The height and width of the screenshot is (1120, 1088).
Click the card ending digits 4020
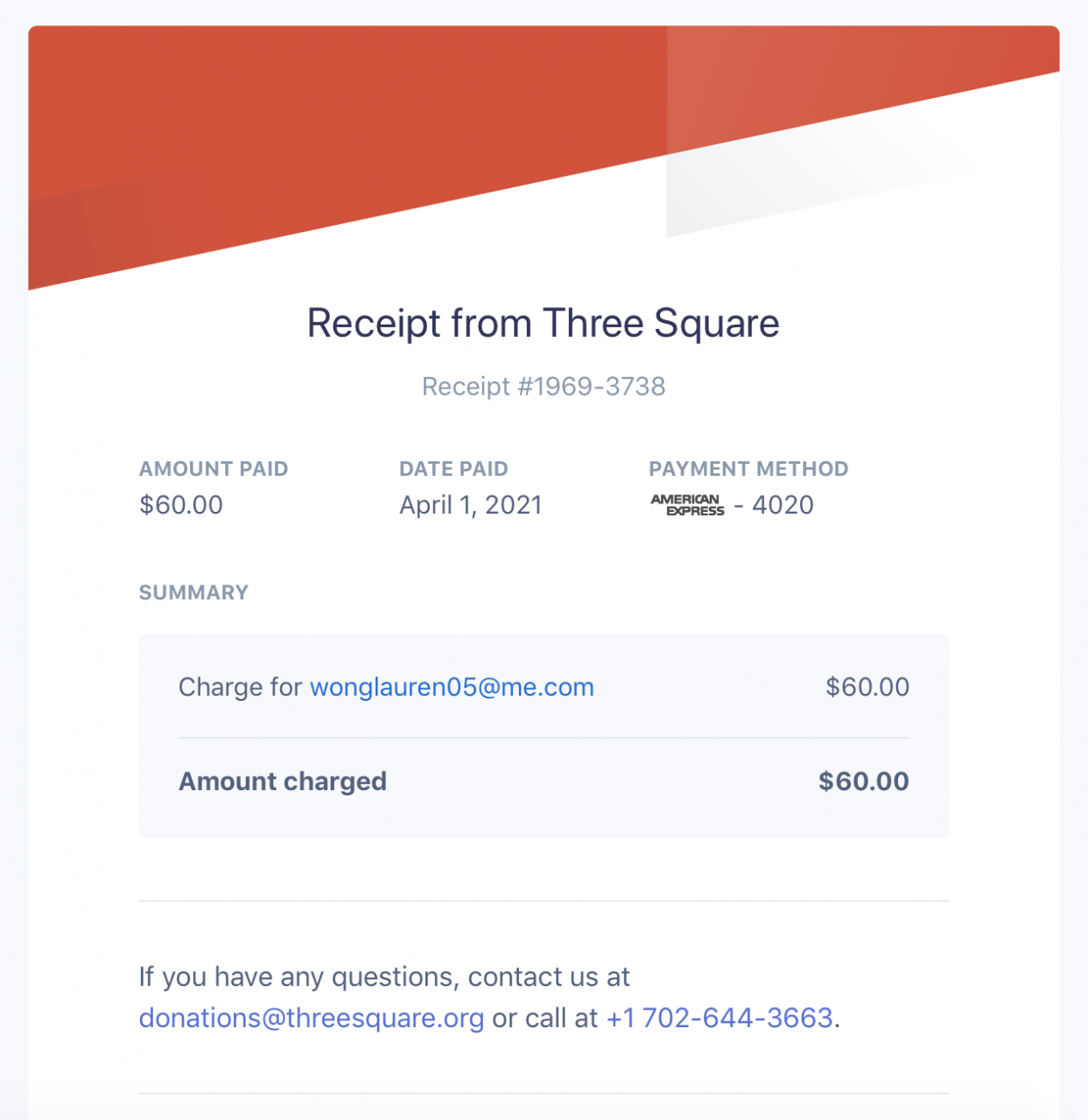point(783,505)
